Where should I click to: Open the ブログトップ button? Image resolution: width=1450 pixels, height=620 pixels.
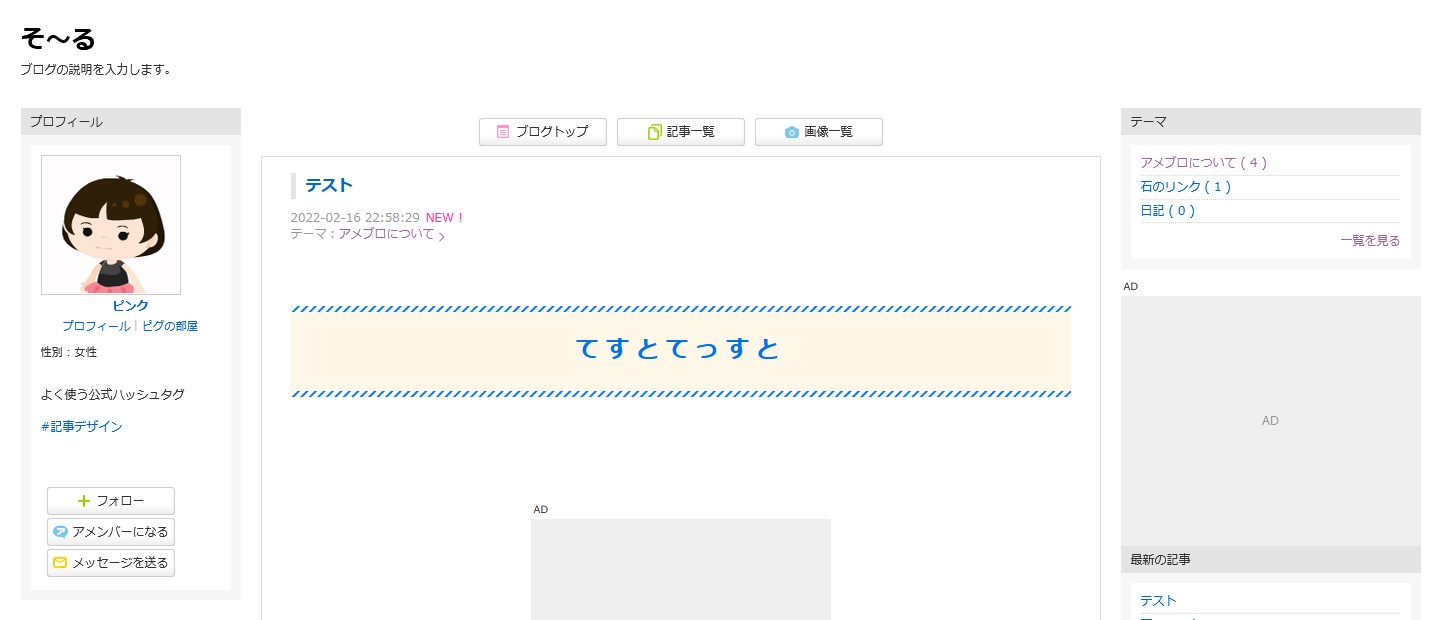[x=543, y=132]
